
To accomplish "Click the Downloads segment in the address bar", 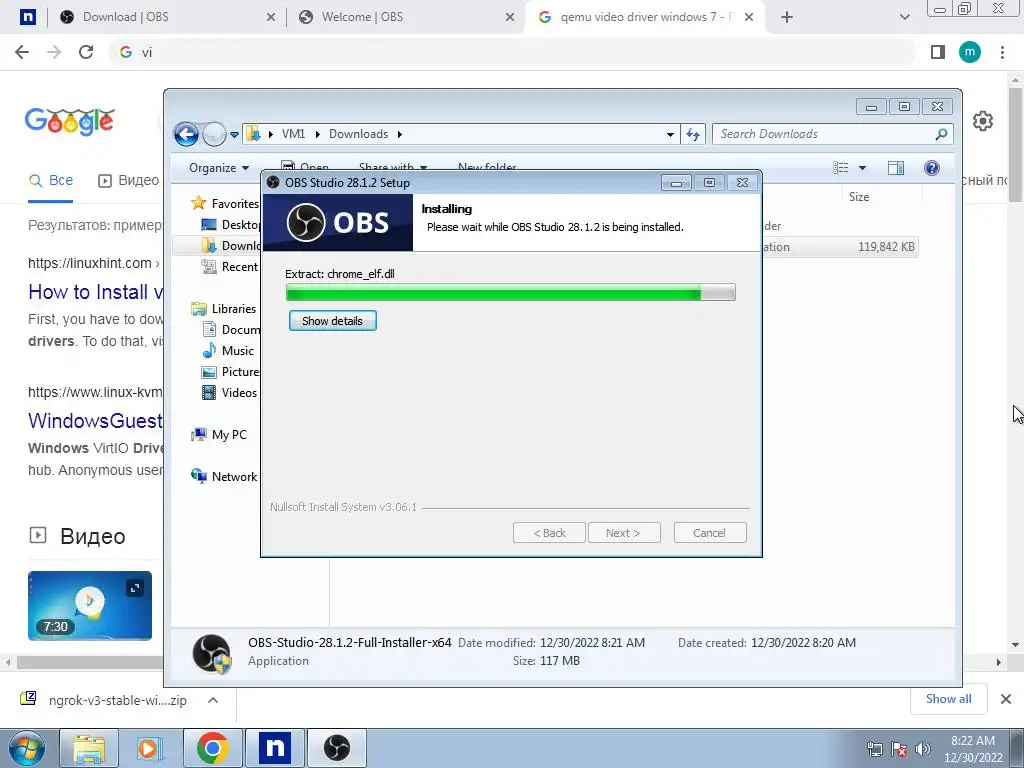I will 359,134.
